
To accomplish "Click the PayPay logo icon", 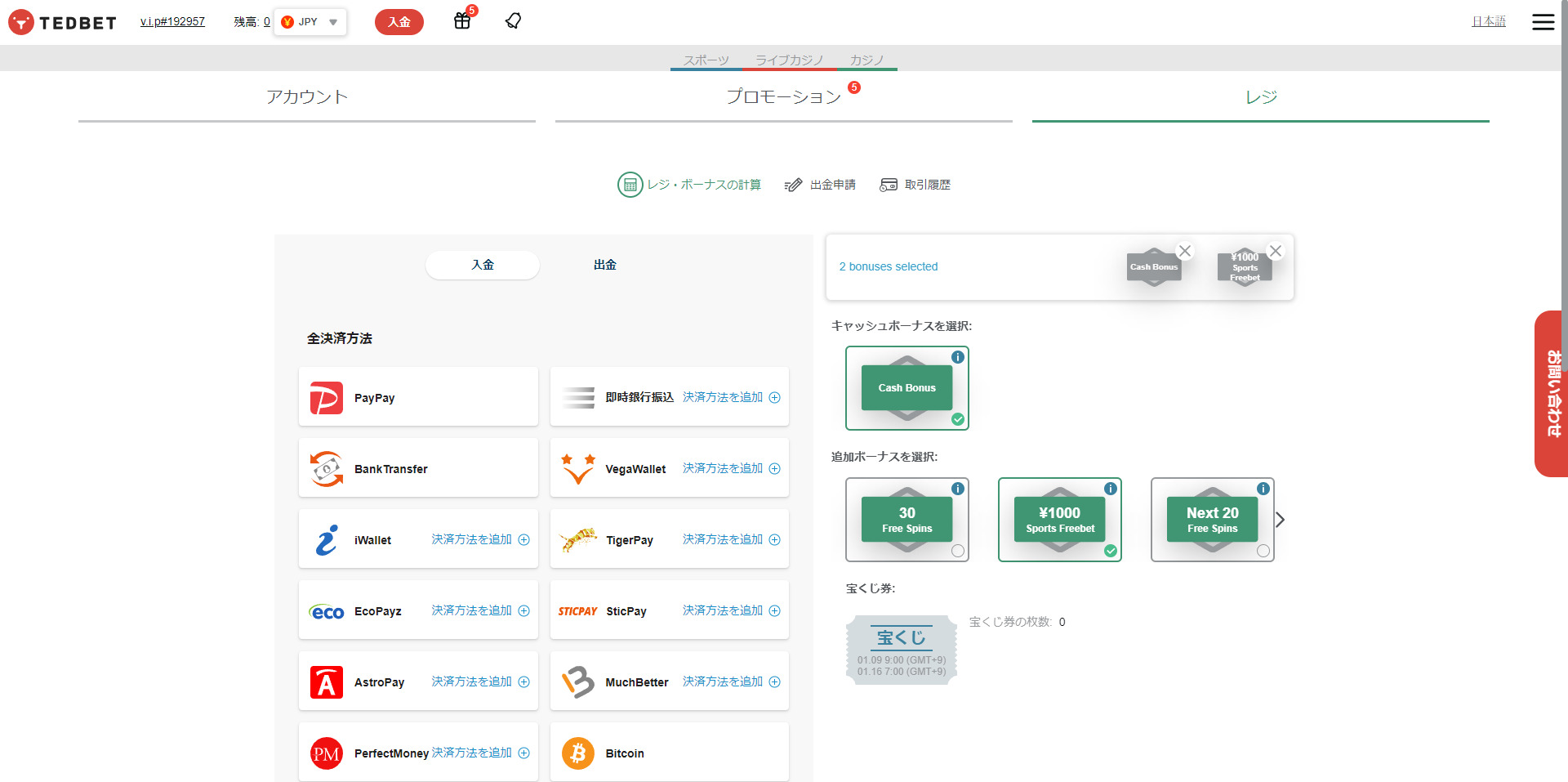I will [x=326, y=398].
